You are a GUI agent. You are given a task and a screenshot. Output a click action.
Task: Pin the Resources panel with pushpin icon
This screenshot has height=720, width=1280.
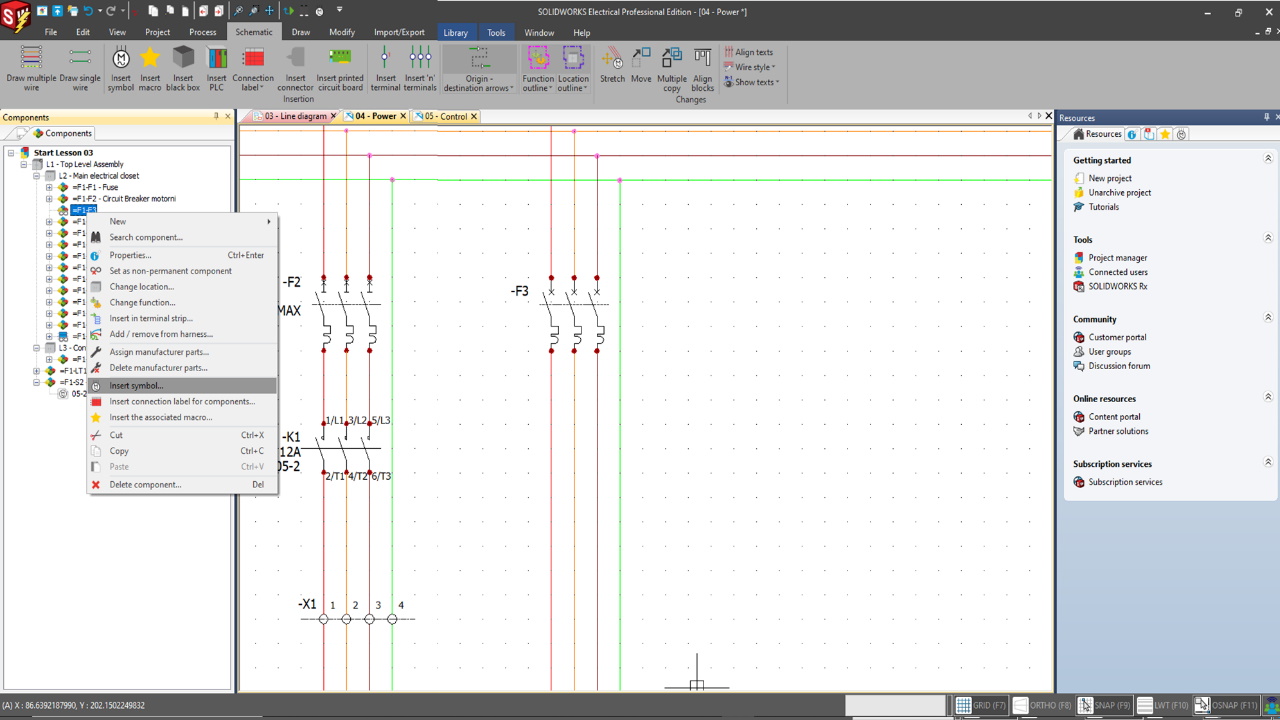1266,117
